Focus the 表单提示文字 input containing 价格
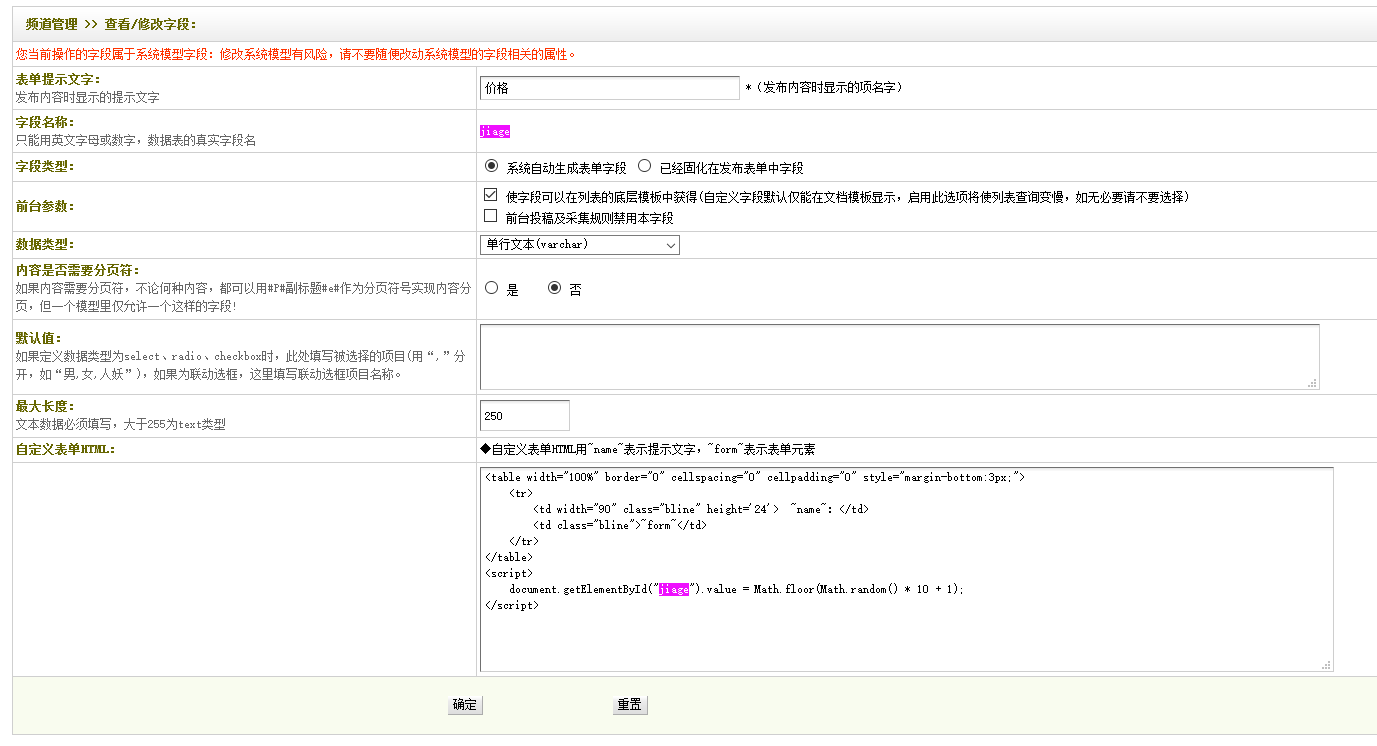Screen dimensions: 1377x746 (x=610, y=88)
